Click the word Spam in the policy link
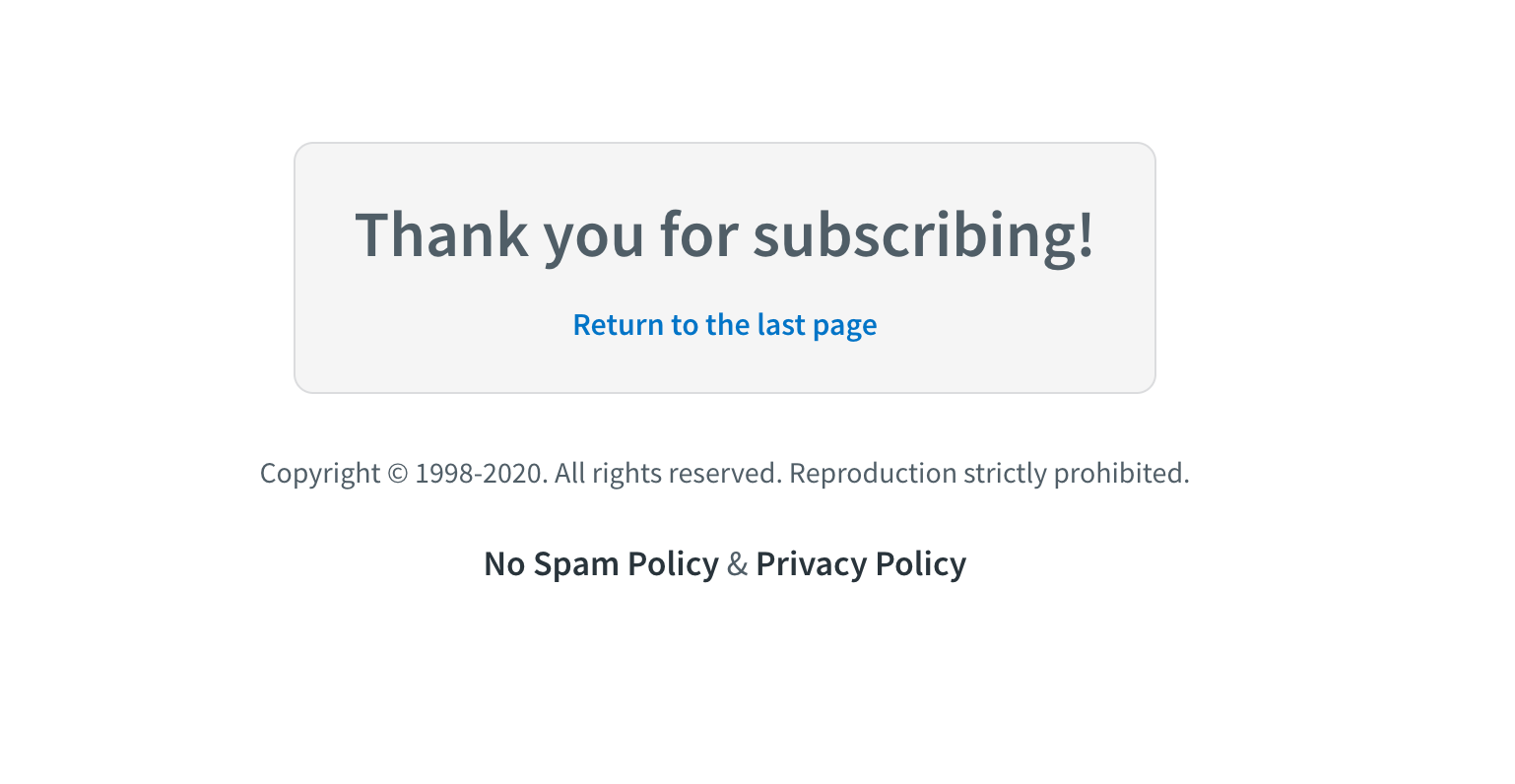Image resolution: width=1515 pixels, height=784 pixels. [576, 564]
